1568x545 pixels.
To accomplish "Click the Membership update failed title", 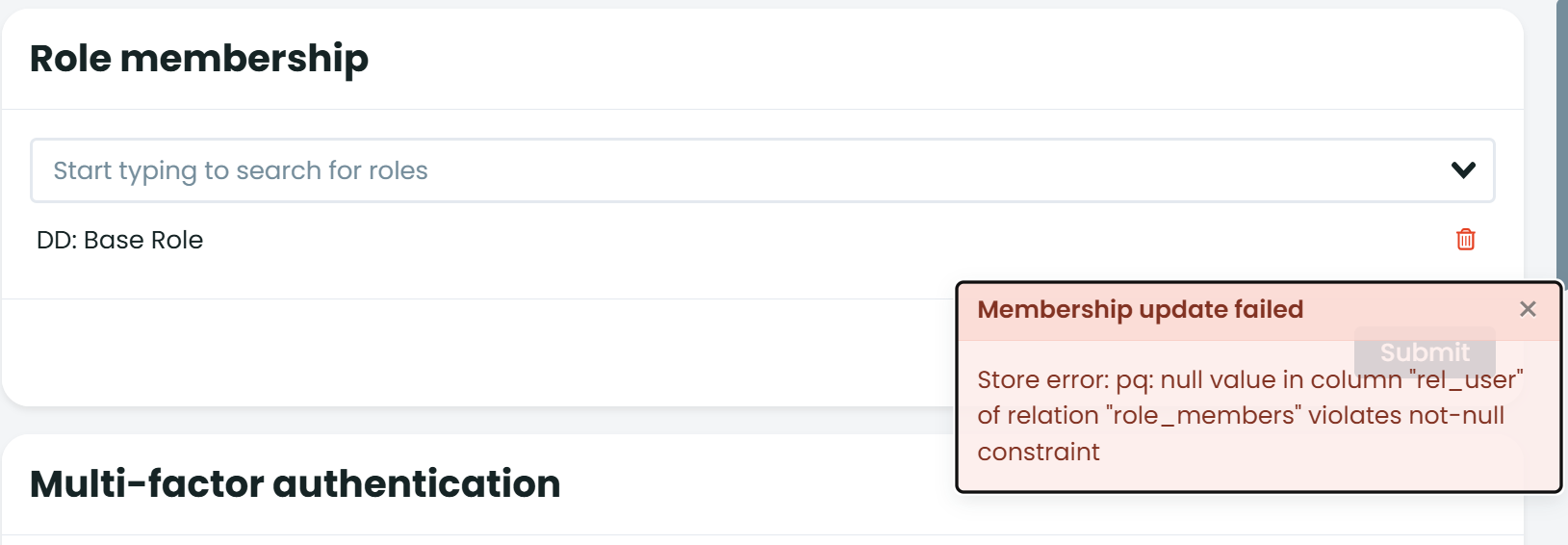I will [1140, 309].
